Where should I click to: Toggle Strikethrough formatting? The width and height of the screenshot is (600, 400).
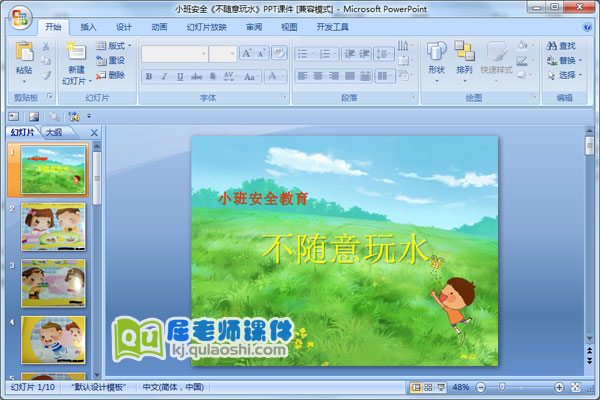click(196, 77)
